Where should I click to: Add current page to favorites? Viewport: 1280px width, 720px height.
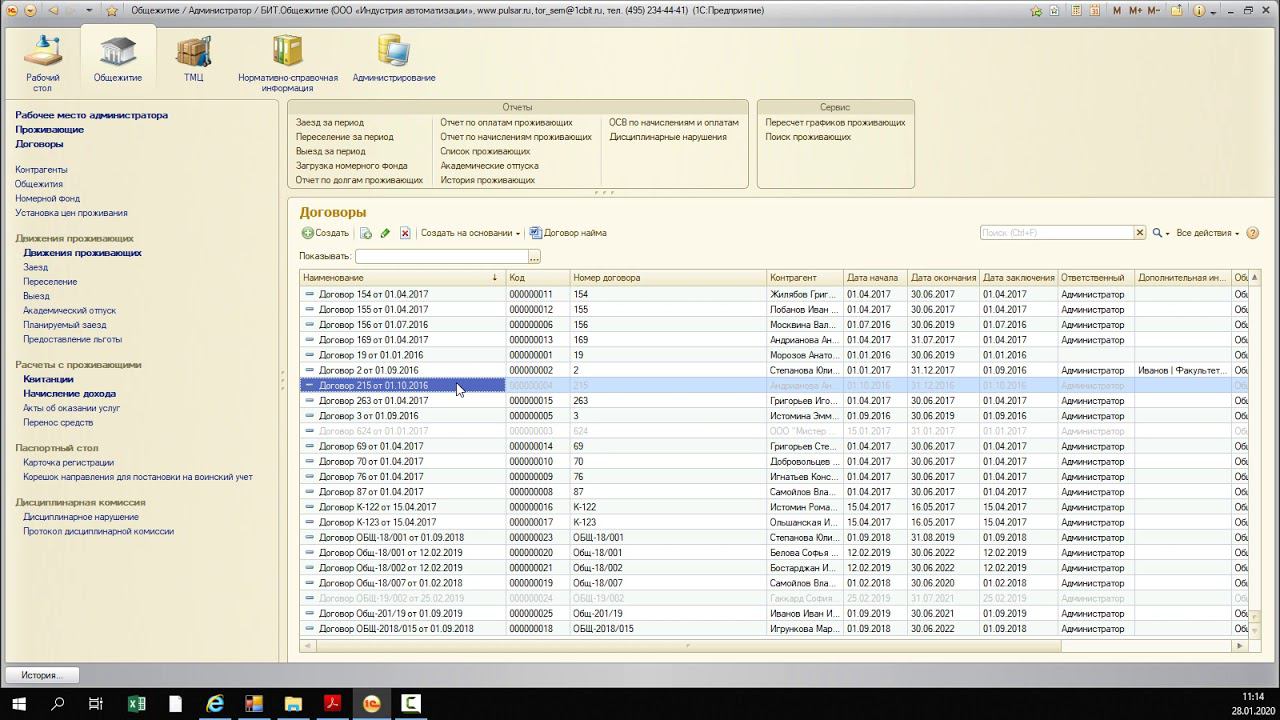[1036, 10]
